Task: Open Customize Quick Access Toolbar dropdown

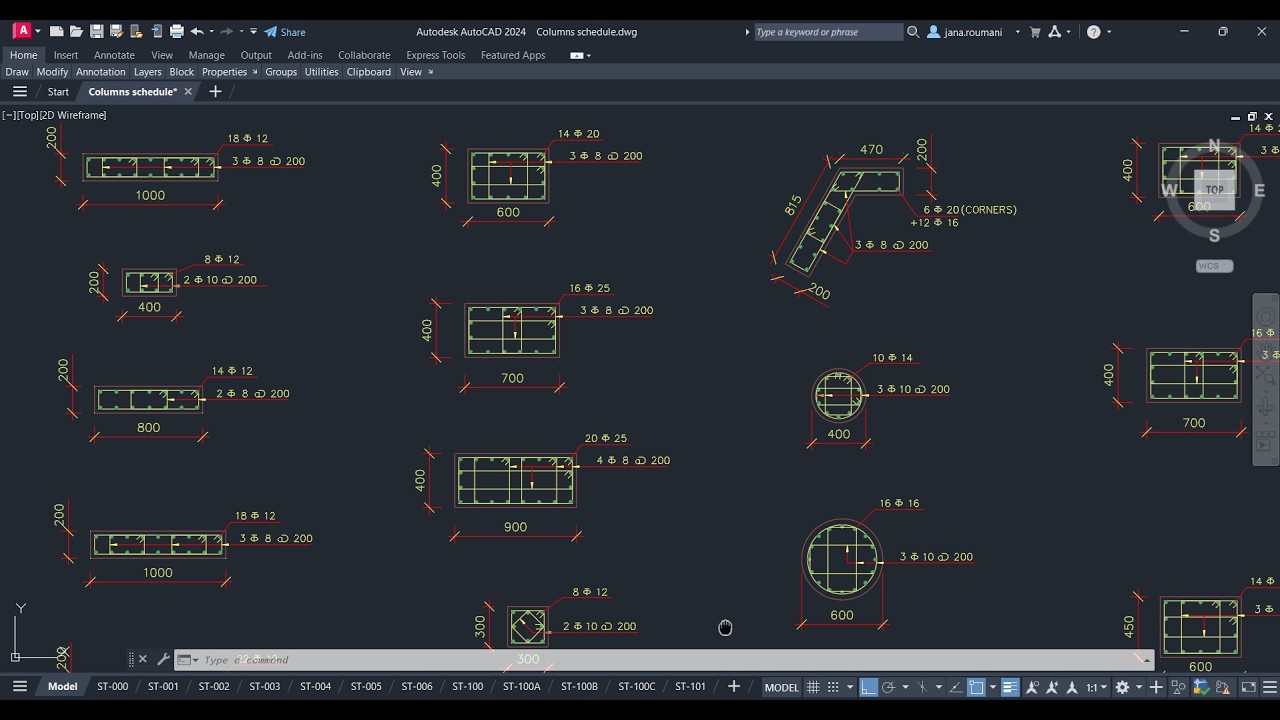Action: click(253, 32)
